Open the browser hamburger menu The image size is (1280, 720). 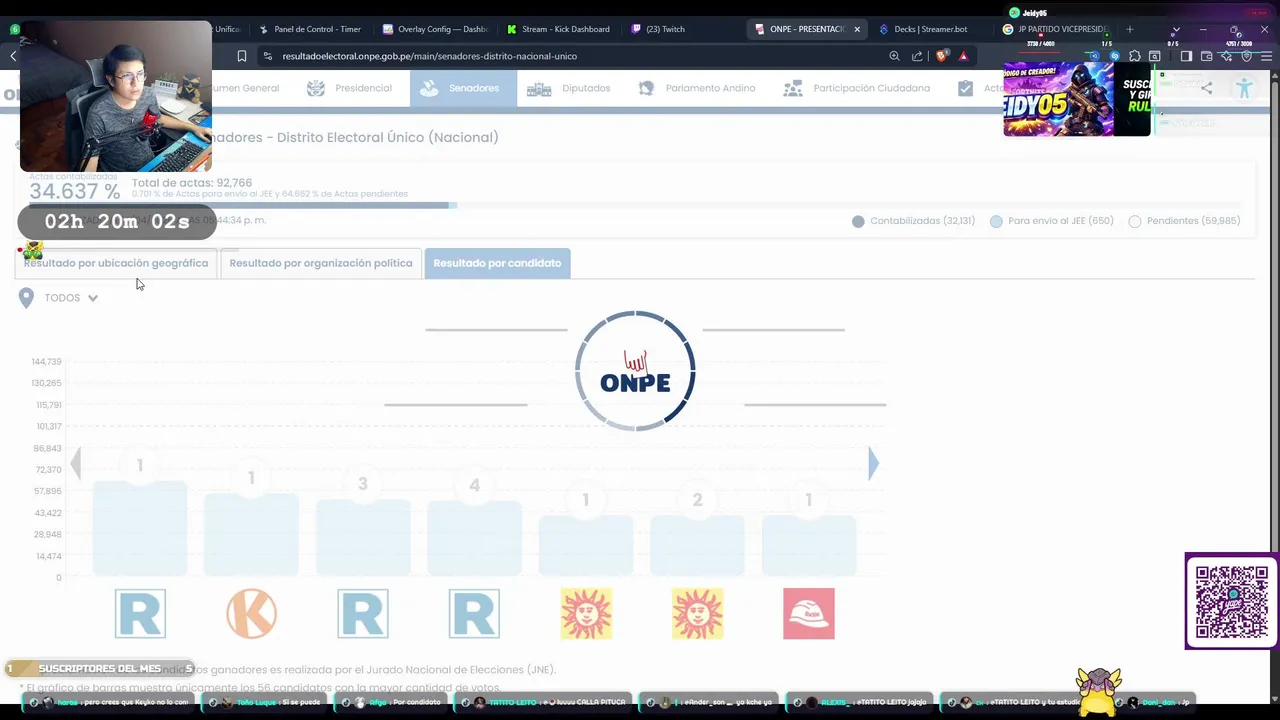coord(1265,56)
